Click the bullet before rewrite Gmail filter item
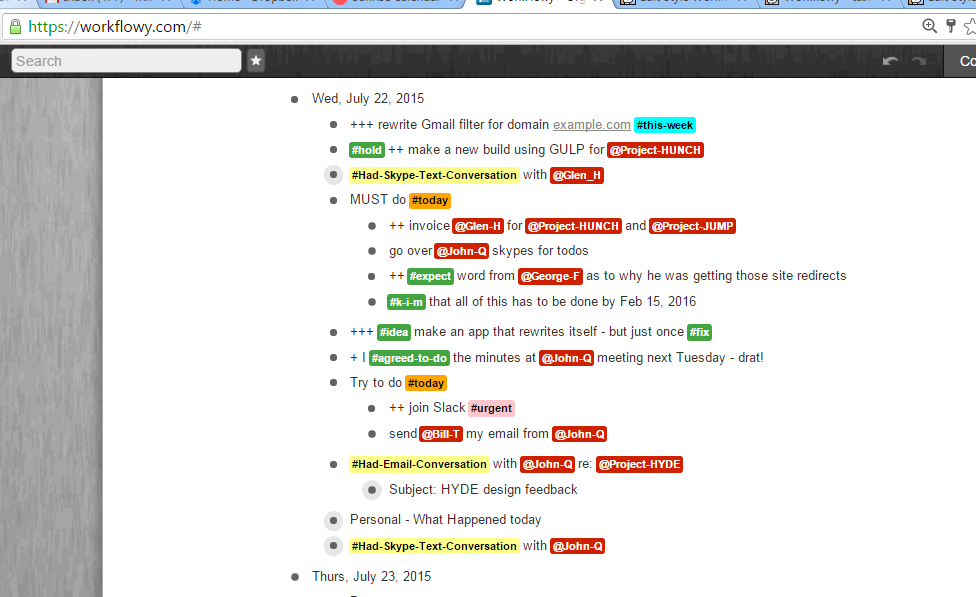The width and height of the screenshot is (976, 597). click(x=334, y=125)
